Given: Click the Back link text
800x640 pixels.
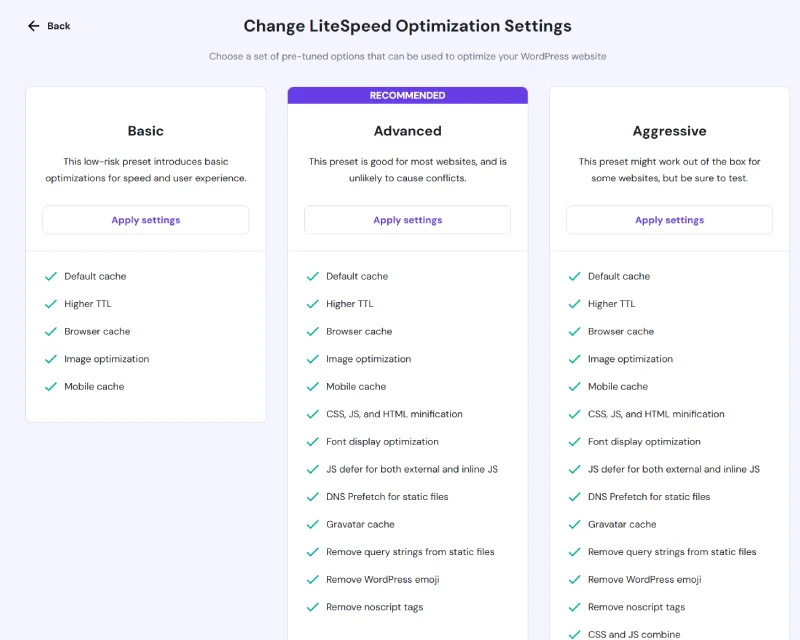Looking at the screenshot, I should 59,26.
